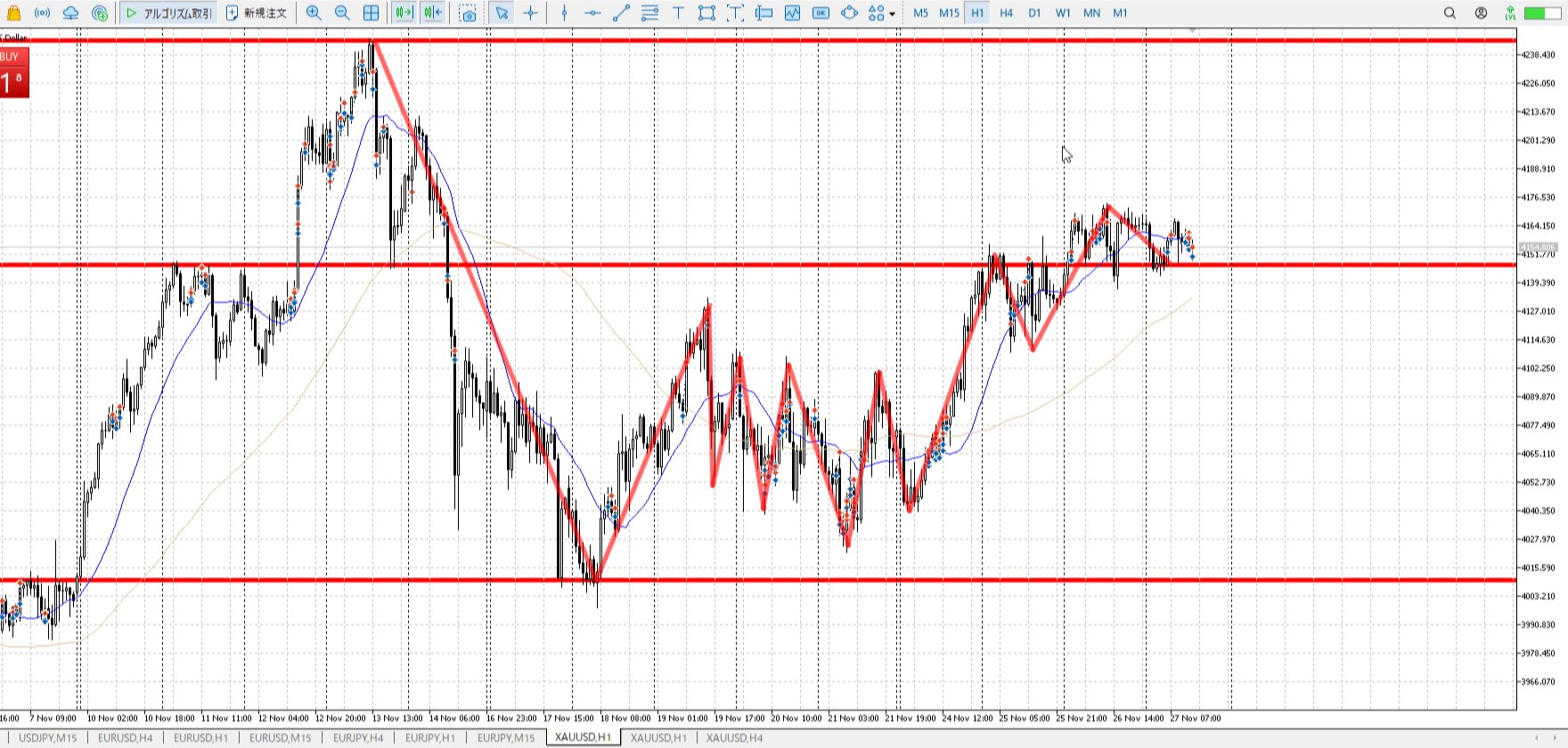
Task: Click the Zoom In magnifier icon
Action: 314,12
